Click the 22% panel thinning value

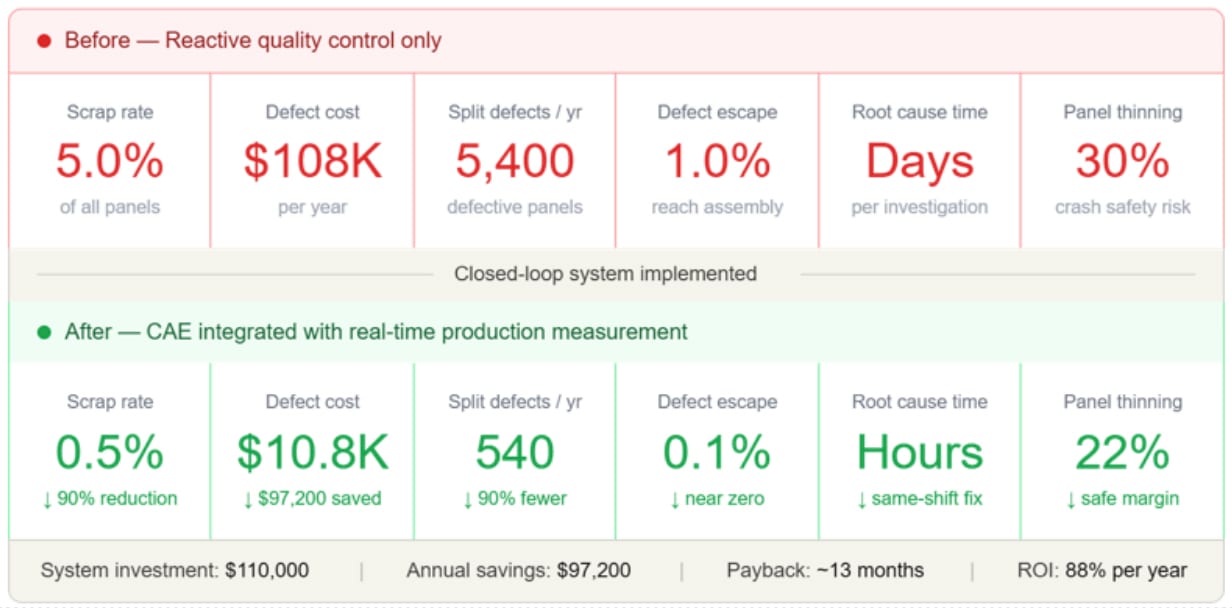click(1122, 452)
